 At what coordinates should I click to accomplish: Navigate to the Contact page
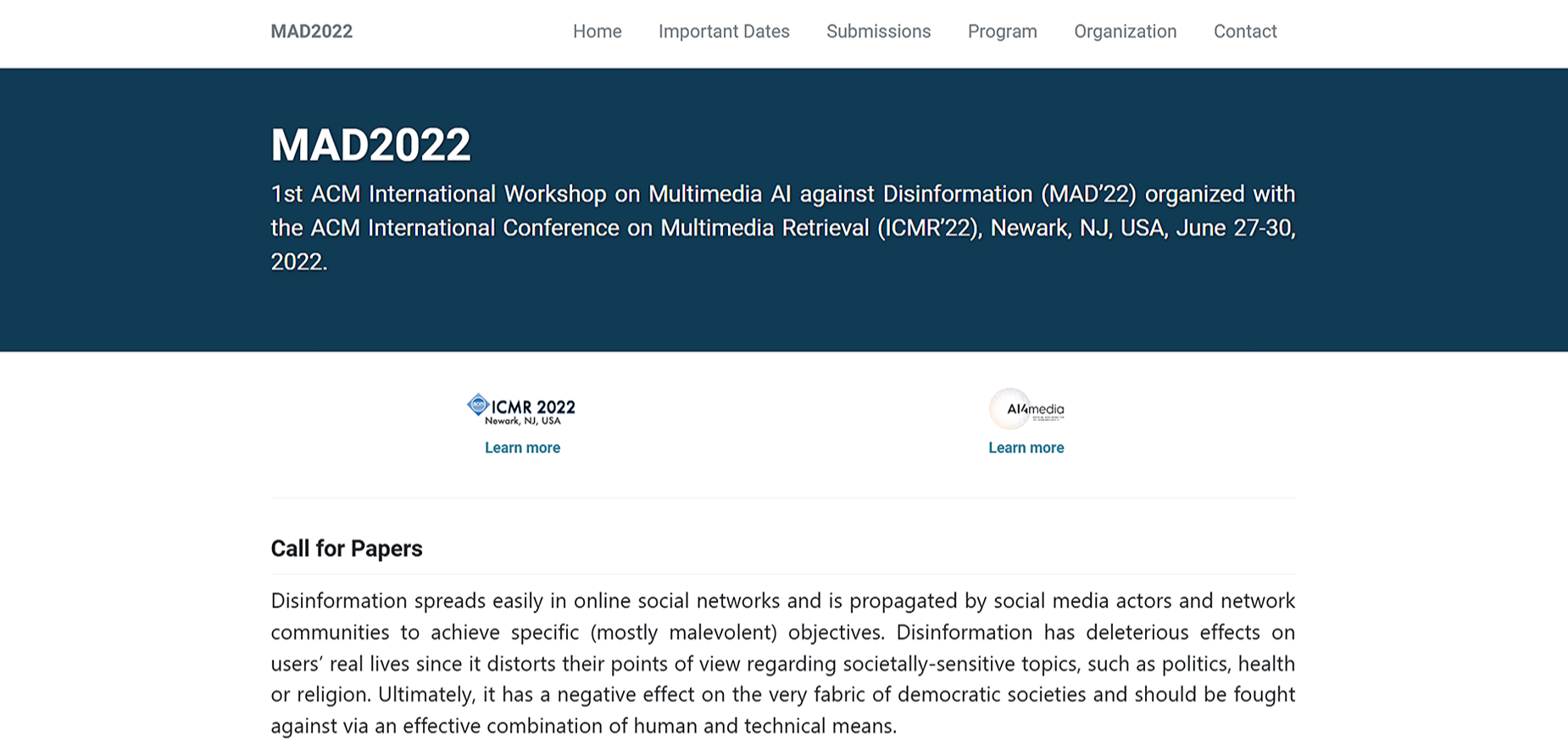1244,31
